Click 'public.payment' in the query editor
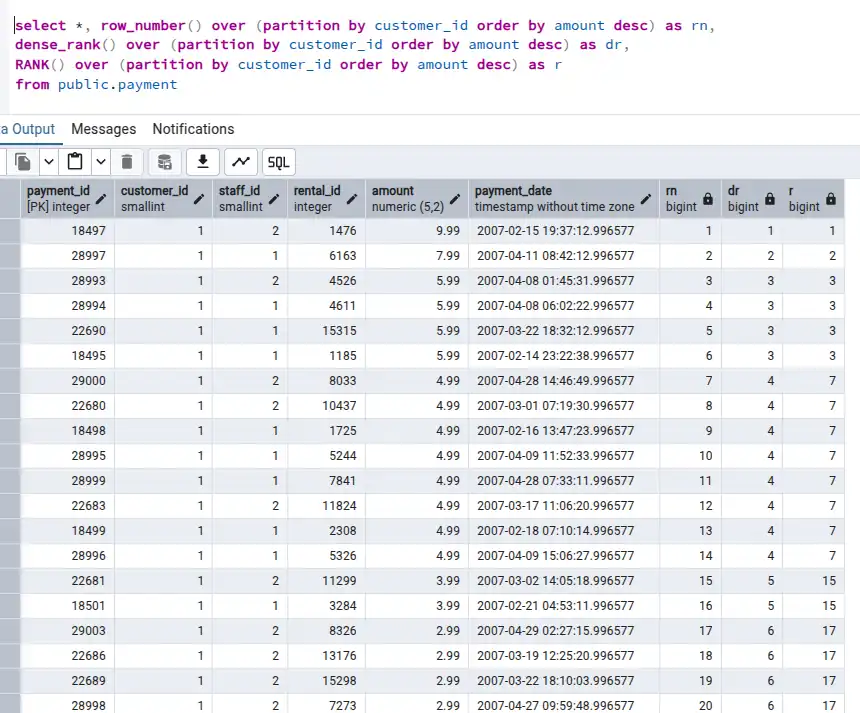Screen dimensions: 860x713 pyautogui.click(x=117, y=84)
